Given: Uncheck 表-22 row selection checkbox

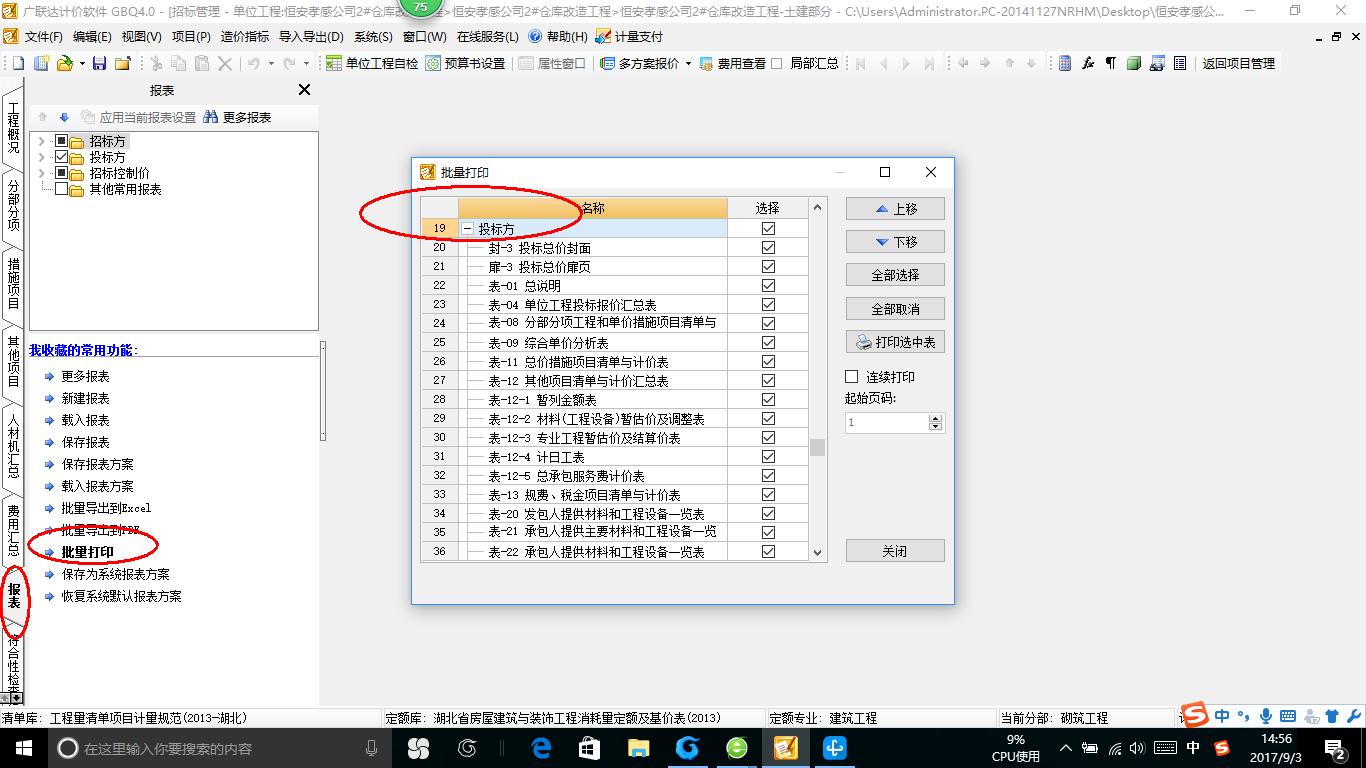Looking at the screenshot, I should (768, 551).
